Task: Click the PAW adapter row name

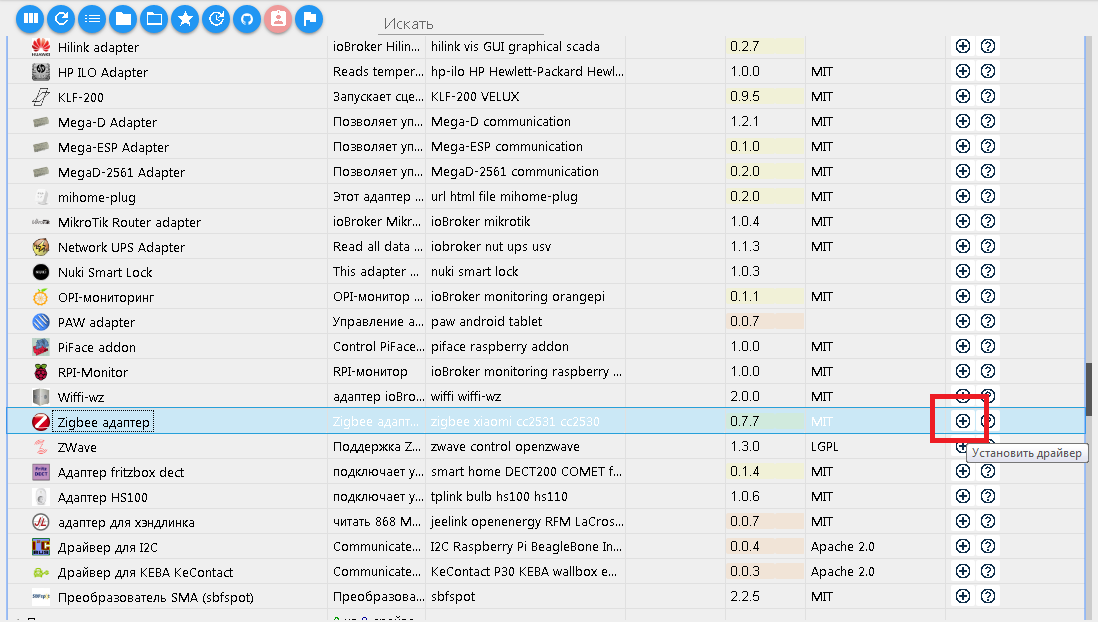Action: pos(96,322)
